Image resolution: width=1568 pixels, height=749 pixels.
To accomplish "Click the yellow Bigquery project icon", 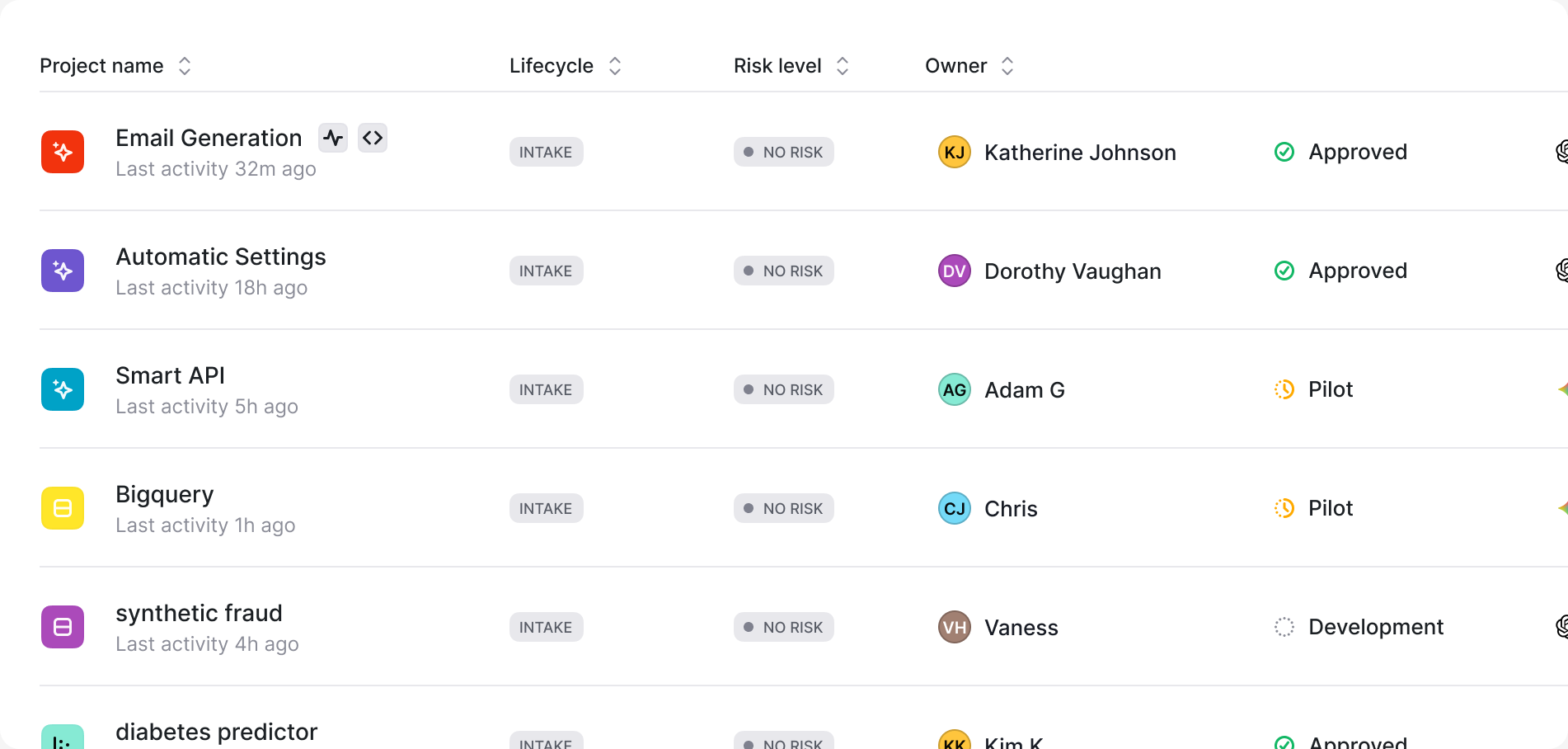I will pos(63,508).
